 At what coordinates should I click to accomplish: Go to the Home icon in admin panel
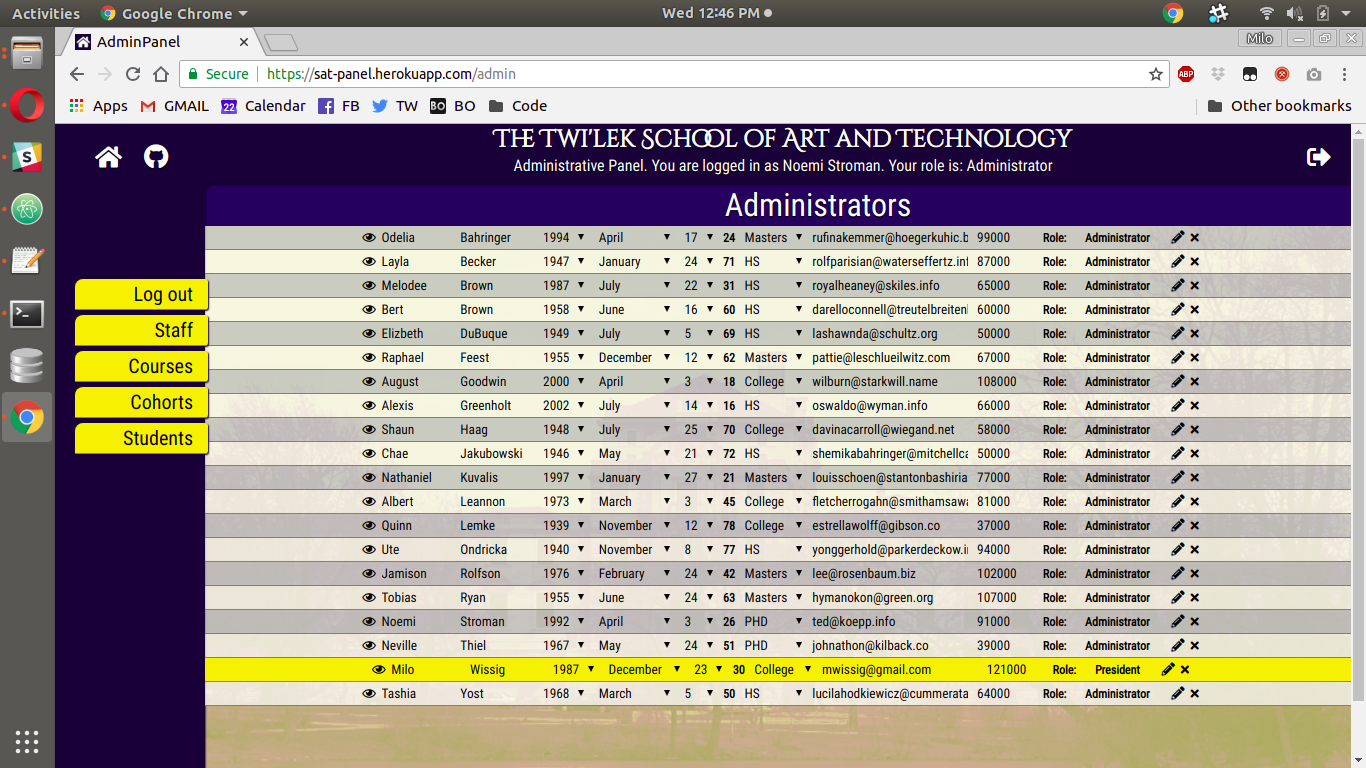click(108, 157)
